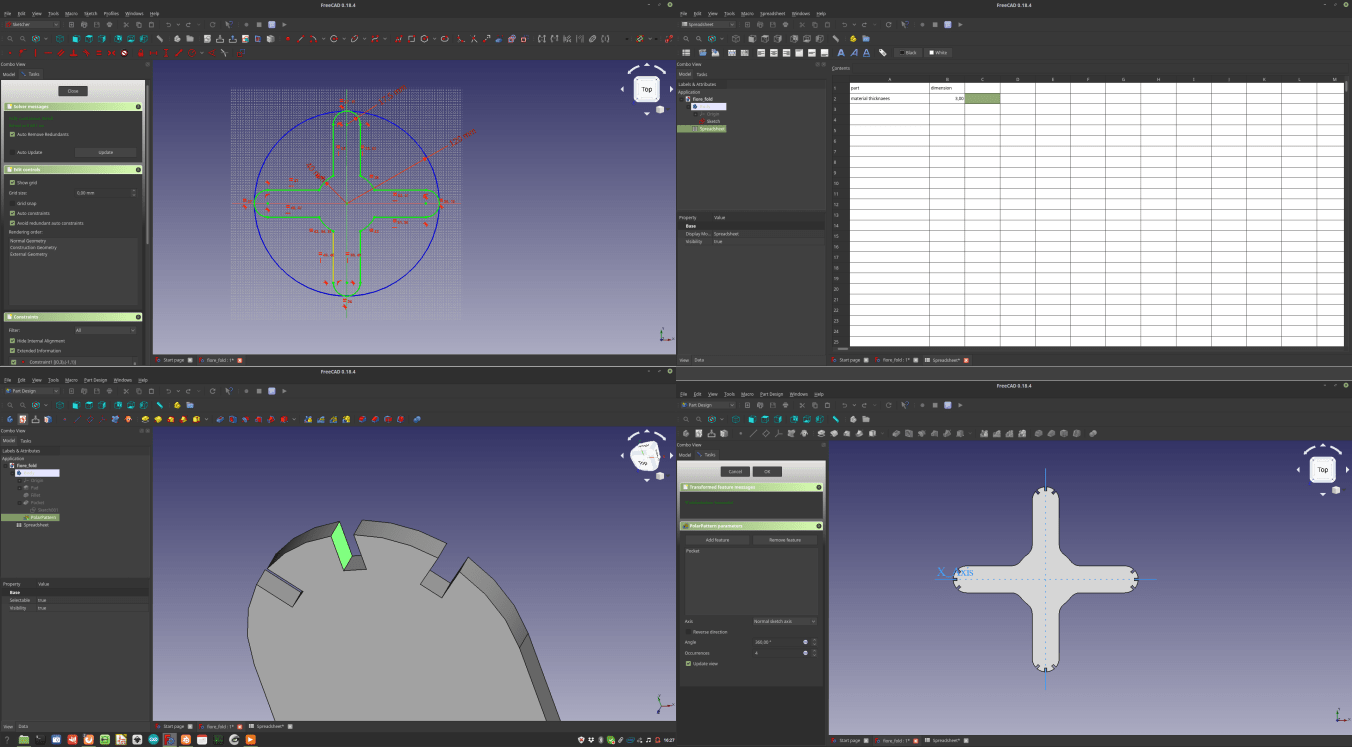Click the What's This pointer icon in Sketcher window
Image resolution: width=1352 pixels, height=747 pixels.
point(228,24)
